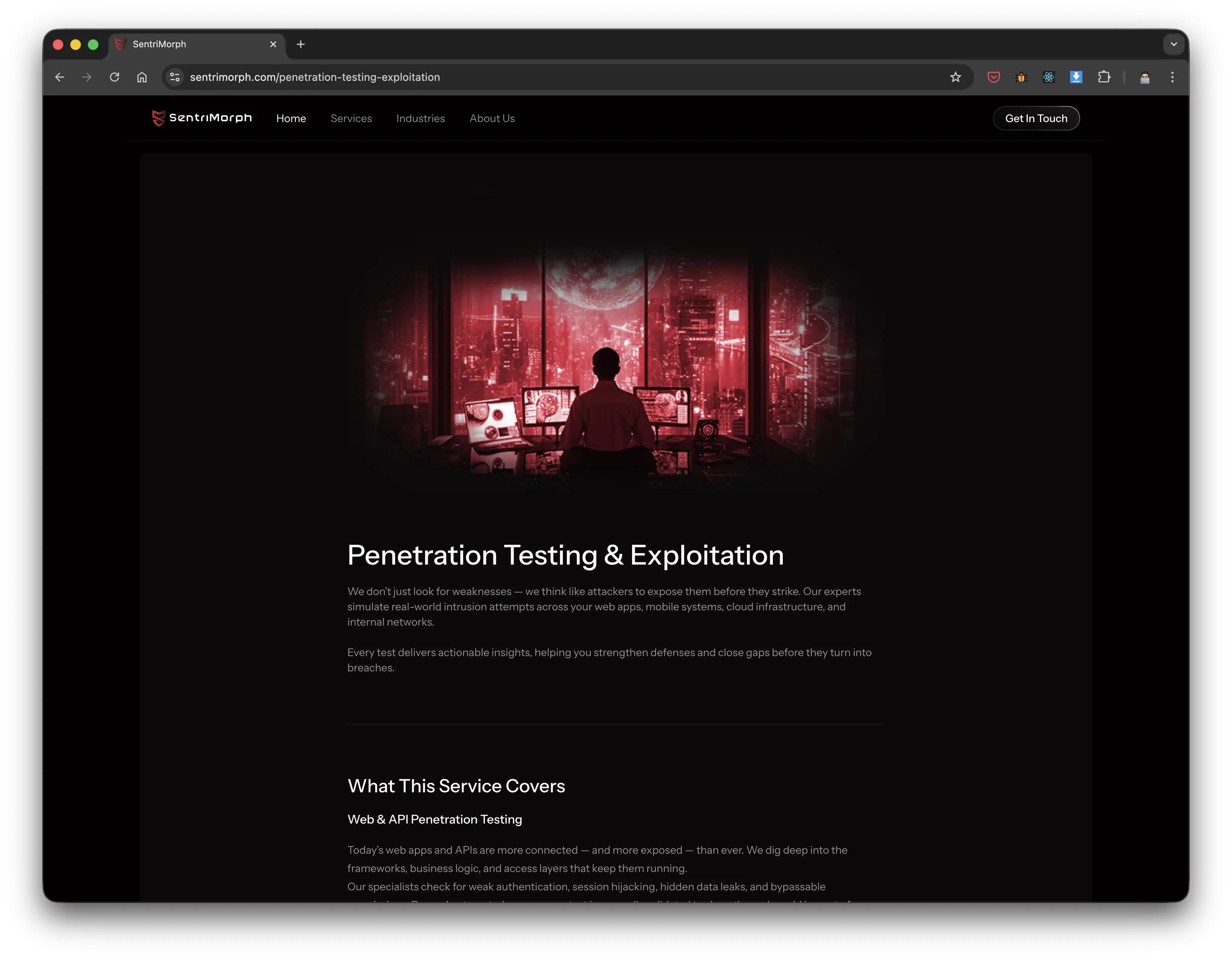Open a new browser tab

coord(301,44)
